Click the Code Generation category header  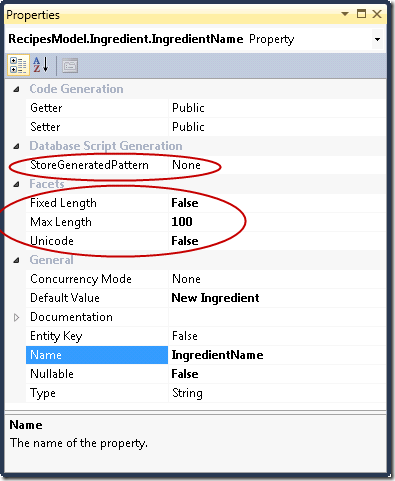76,89
